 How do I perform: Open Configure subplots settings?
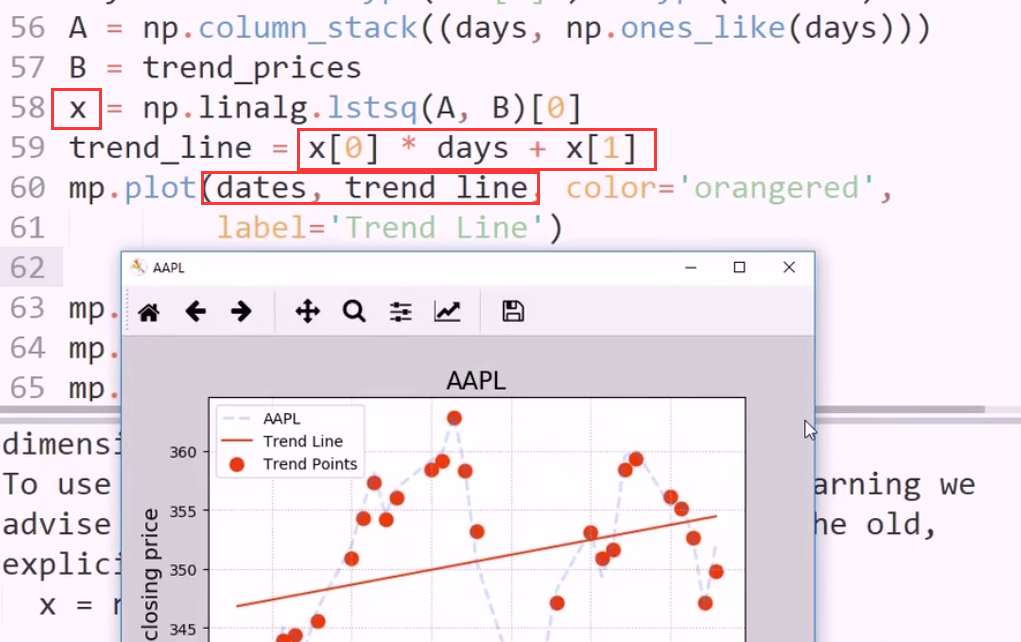(400, 312)
